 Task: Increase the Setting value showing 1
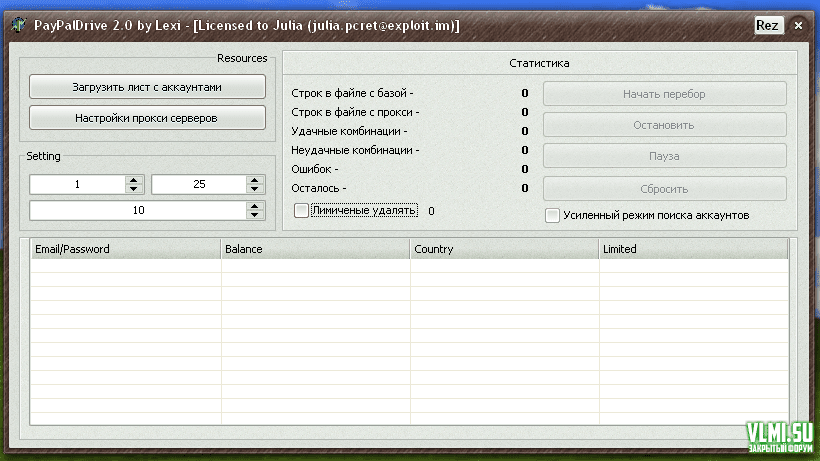point(134,180)
